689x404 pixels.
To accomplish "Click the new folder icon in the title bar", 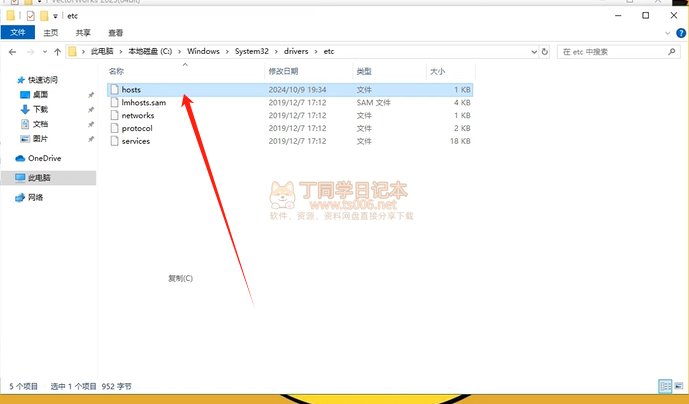I will pos(44,16).
